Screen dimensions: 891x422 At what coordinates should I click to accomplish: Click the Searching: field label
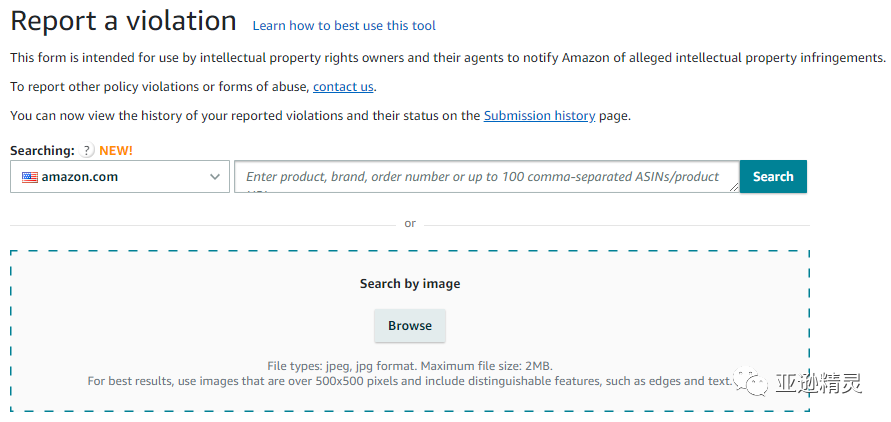43,151
